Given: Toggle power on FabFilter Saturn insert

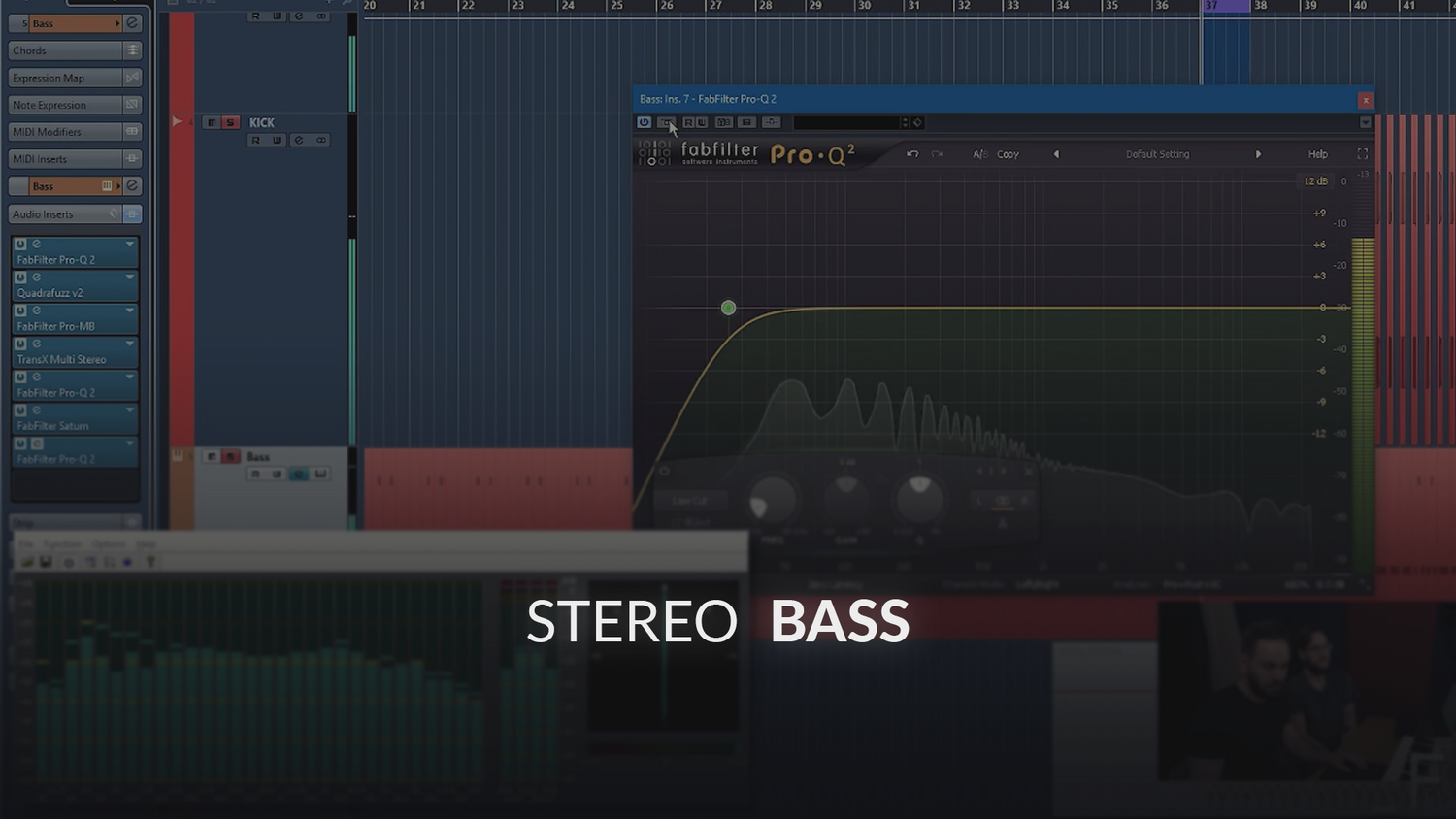Looking at the screenshot, I should pyautogui.click(x=20, y=409).
